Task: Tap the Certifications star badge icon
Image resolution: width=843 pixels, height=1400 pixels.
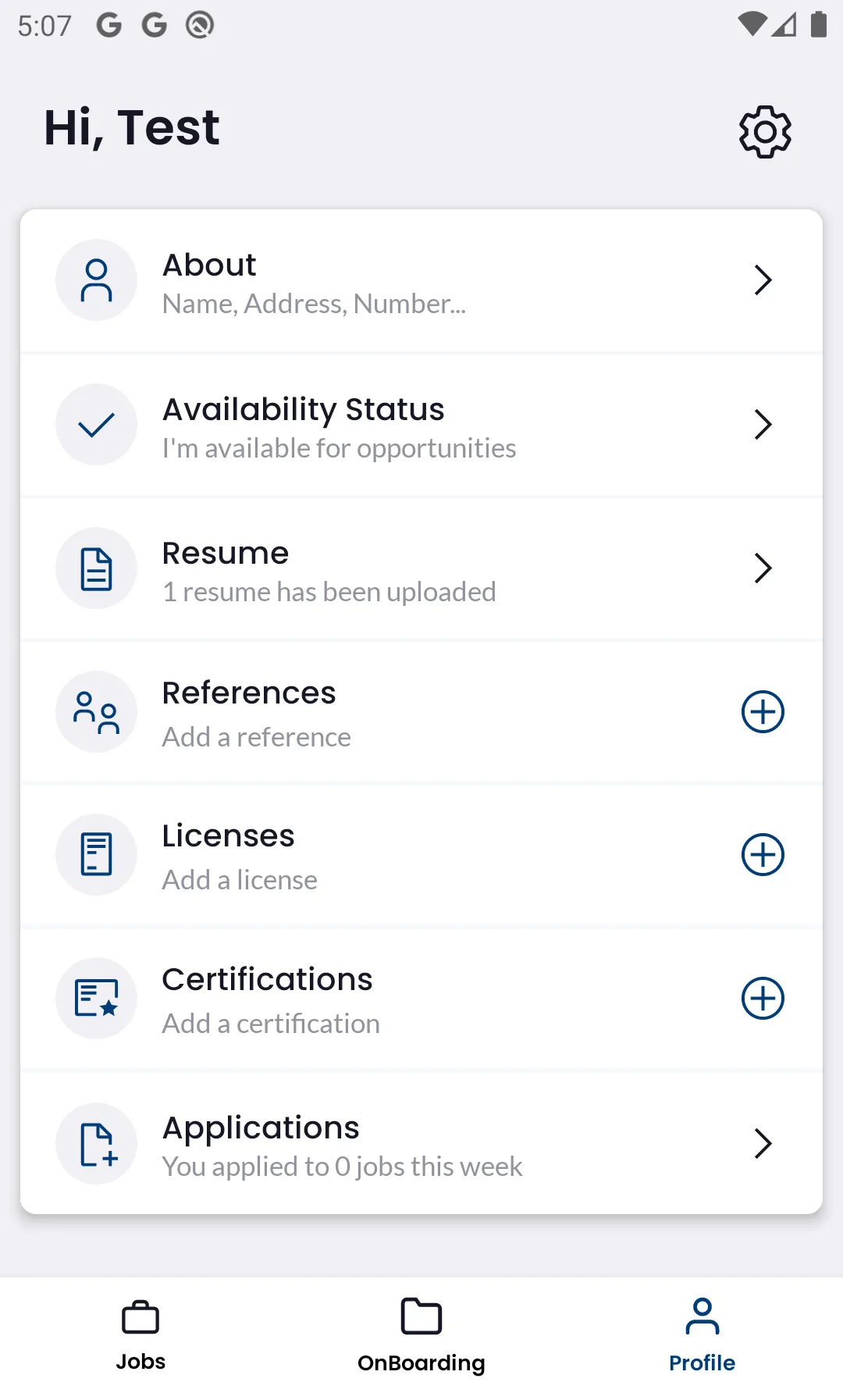Action: [x=96, y=999]
